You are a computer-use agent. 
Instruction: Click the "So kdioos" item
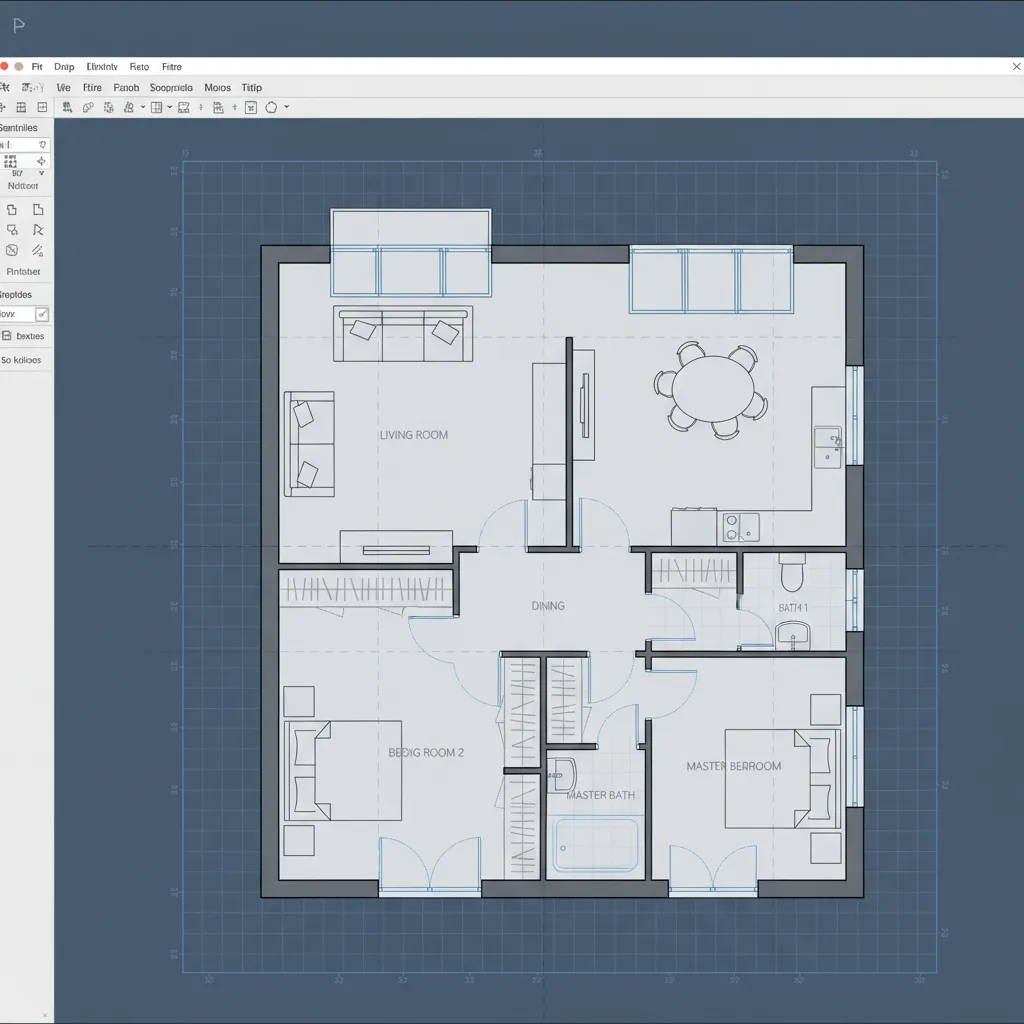21,360
